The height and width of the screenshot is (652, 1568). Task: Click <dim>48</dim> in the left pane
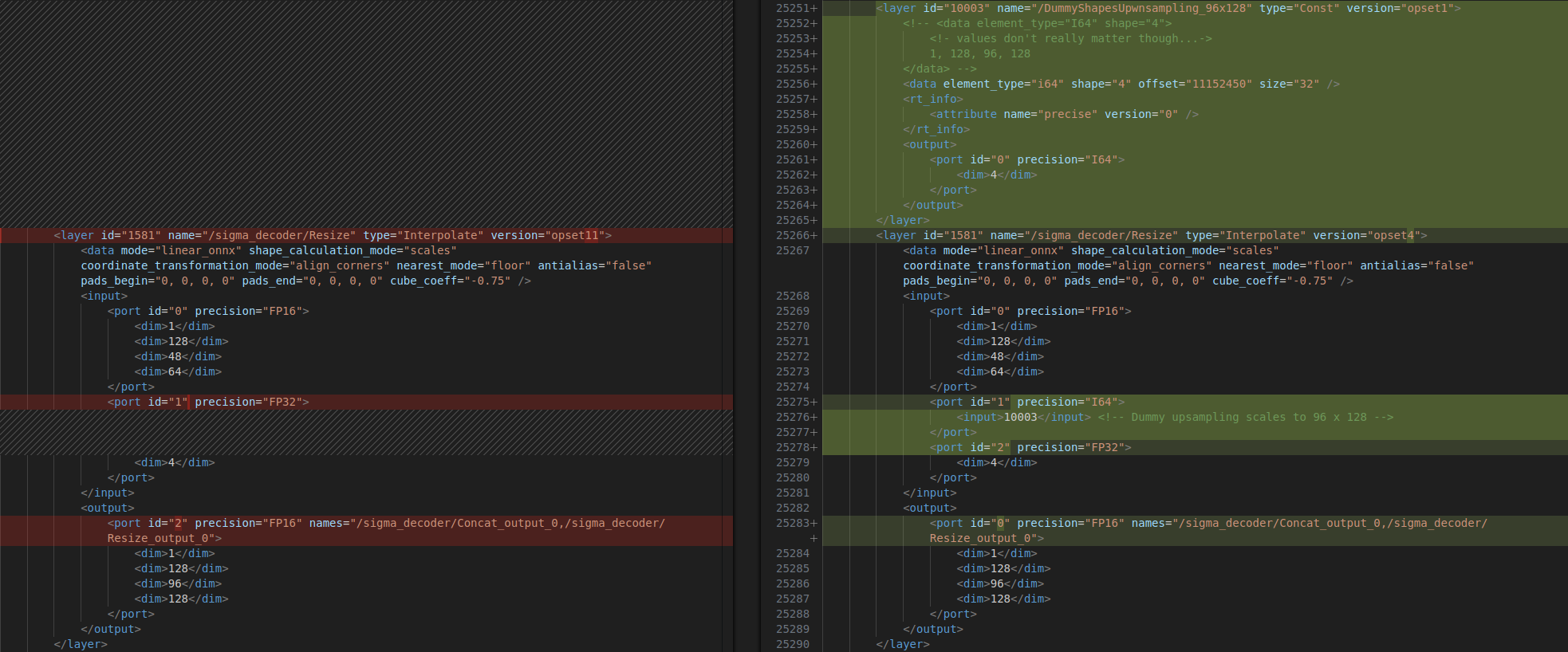pyautogui.click(x=178, y=356)
